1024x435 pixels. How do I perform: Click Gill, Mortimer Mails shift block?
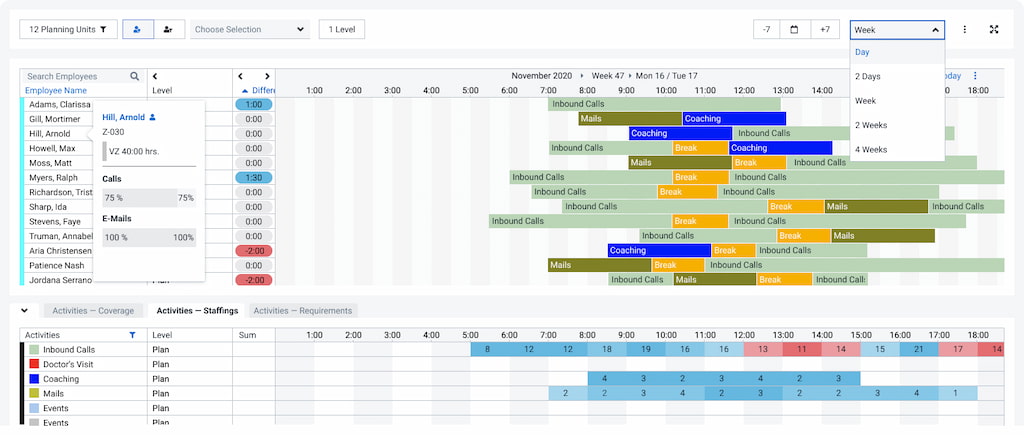(630, 119)
